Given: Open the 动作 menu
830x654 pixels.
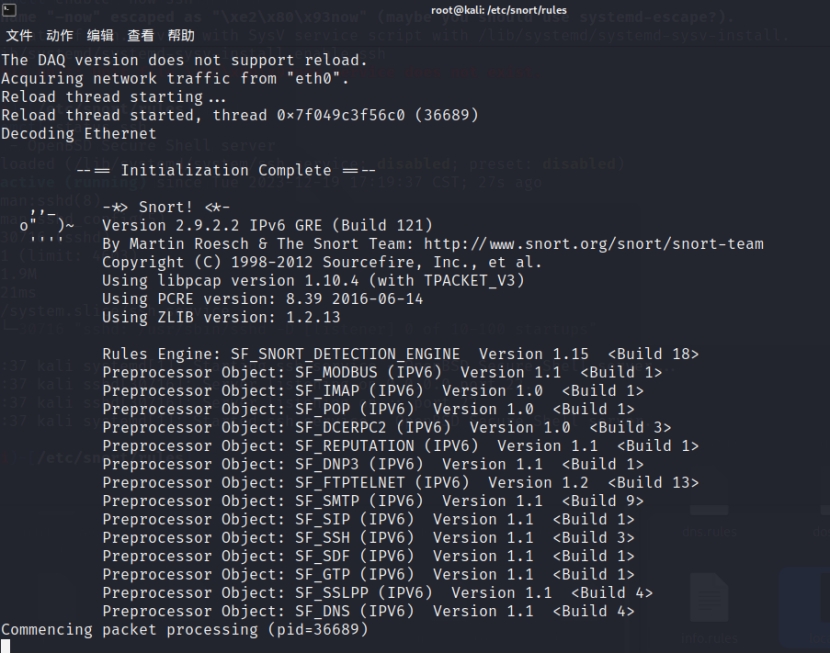Looking at the screenshot, I should click(x=59, y=36).
